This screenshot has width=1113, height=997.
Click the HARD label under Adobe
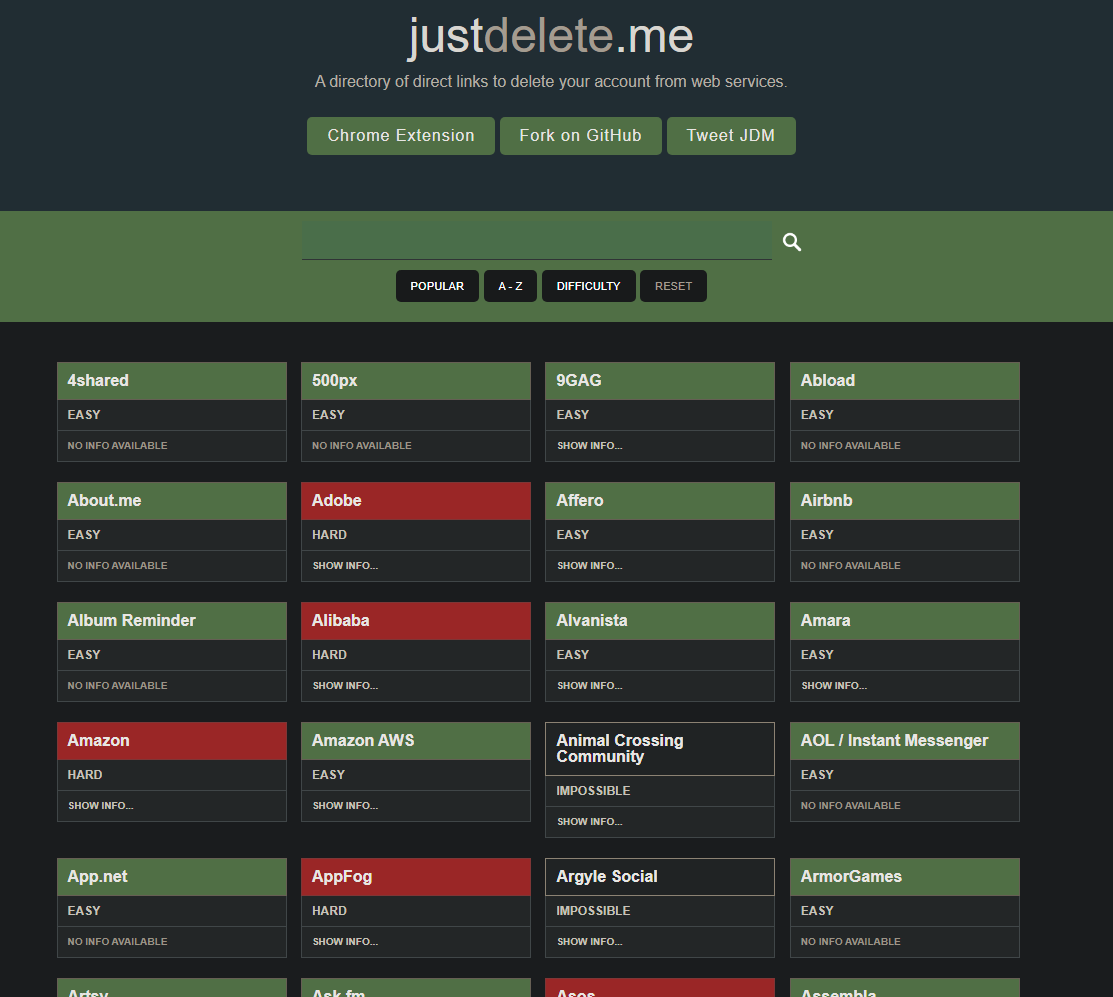[x=329, y=535]
